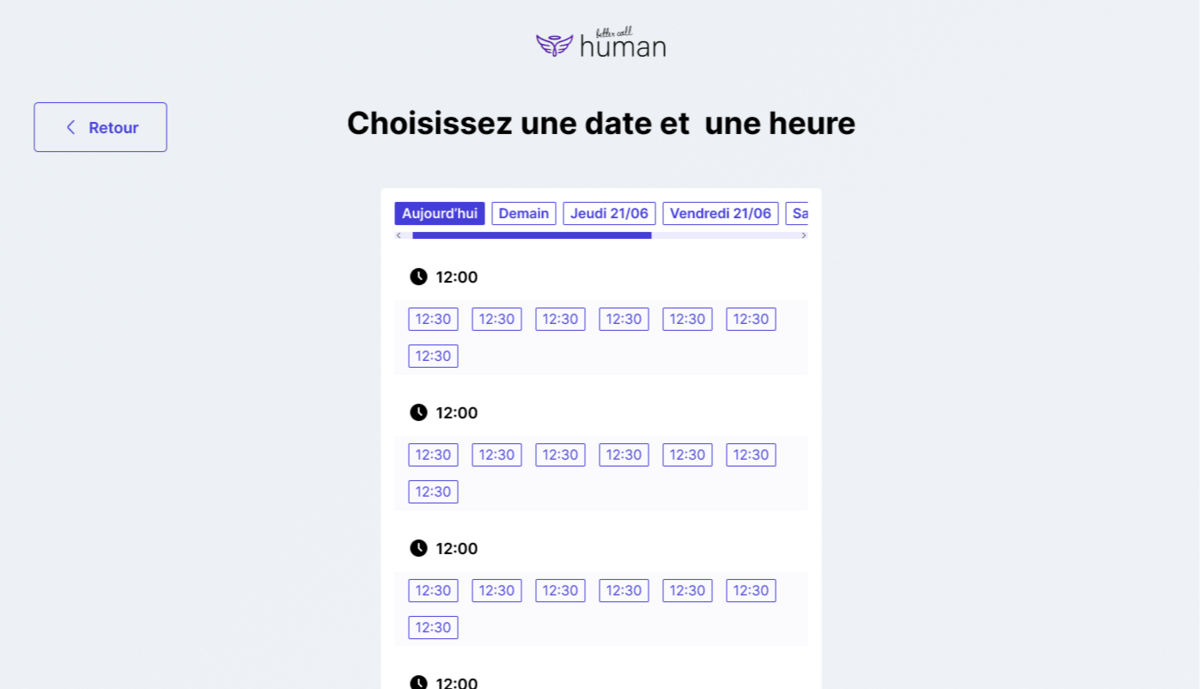The width and height of the screenshot is (1200, 689).
Task: Click the left arrow of date scrollbar
Action: tap(399, 236)
